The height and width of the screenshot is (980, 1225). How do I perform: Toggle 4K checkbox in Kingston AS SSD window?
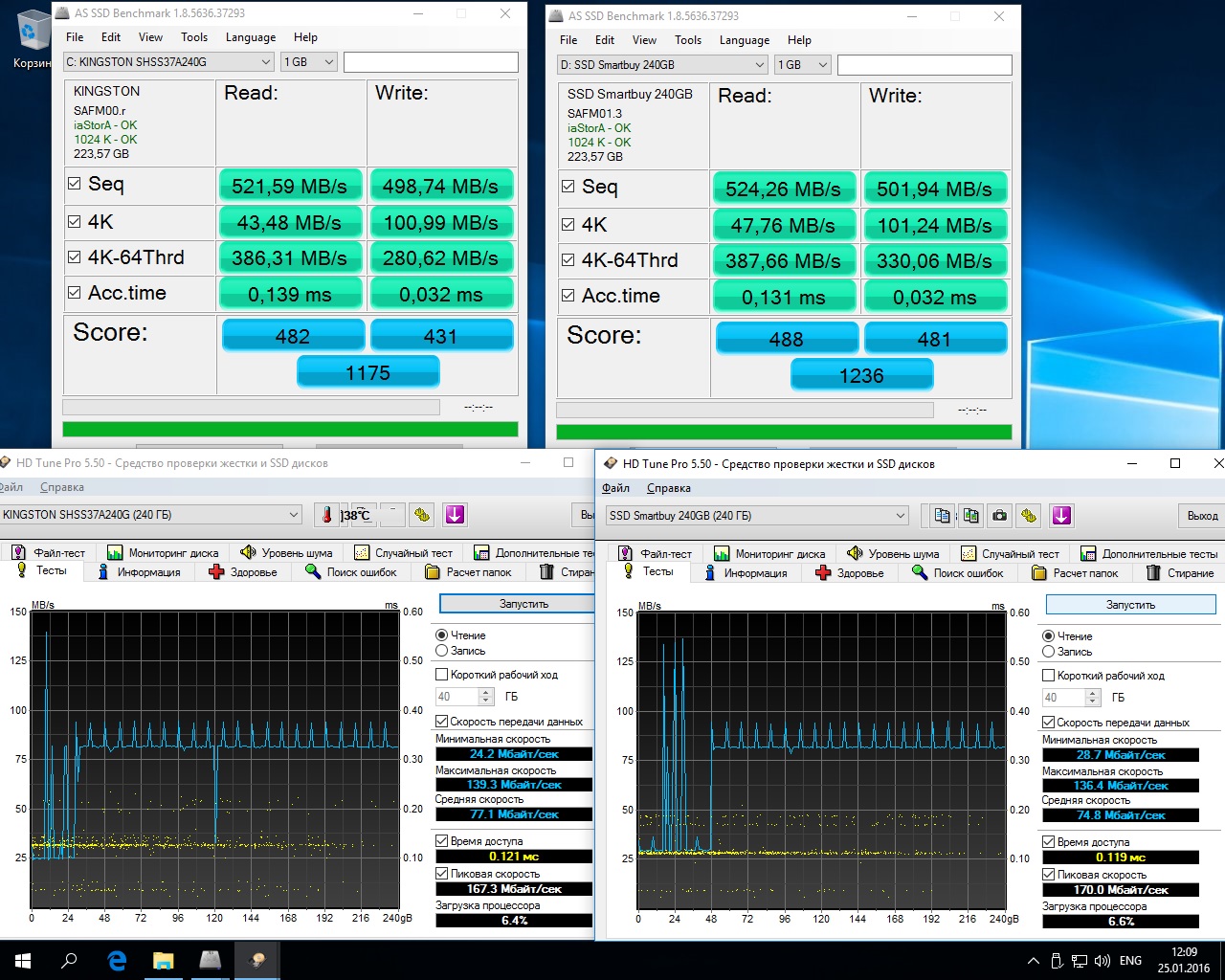coord(75,222)
